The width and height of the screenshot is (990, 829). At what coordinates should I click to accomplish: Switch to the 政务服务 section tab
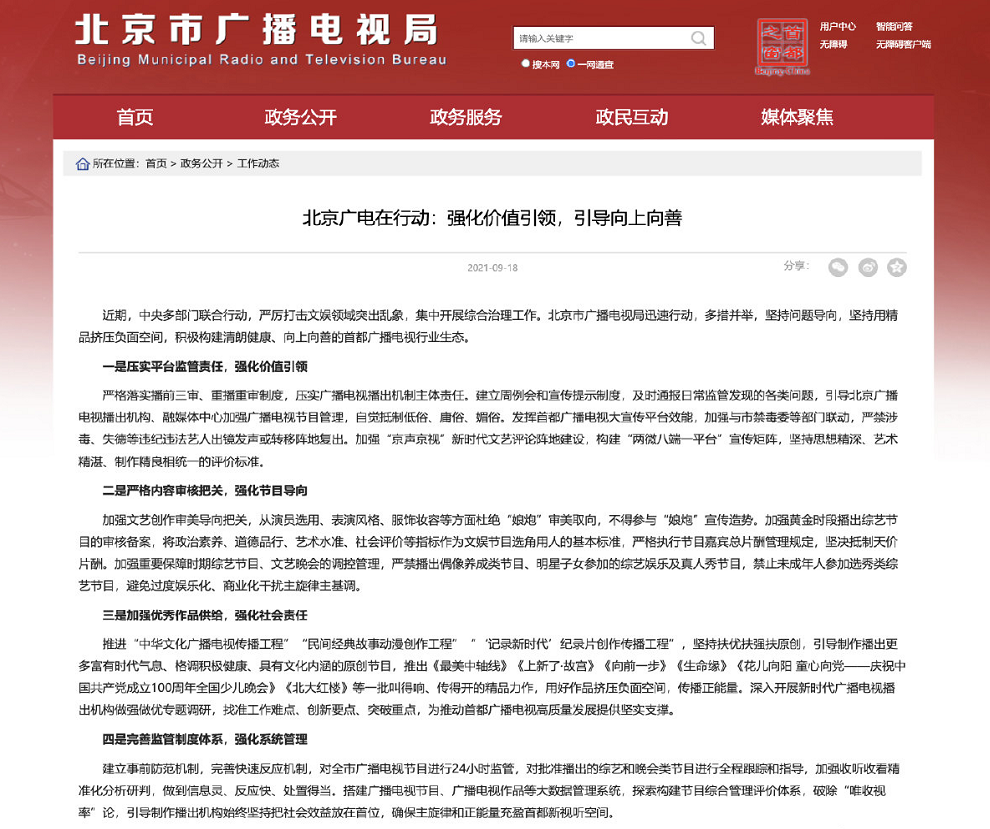(x=465, y=117)
